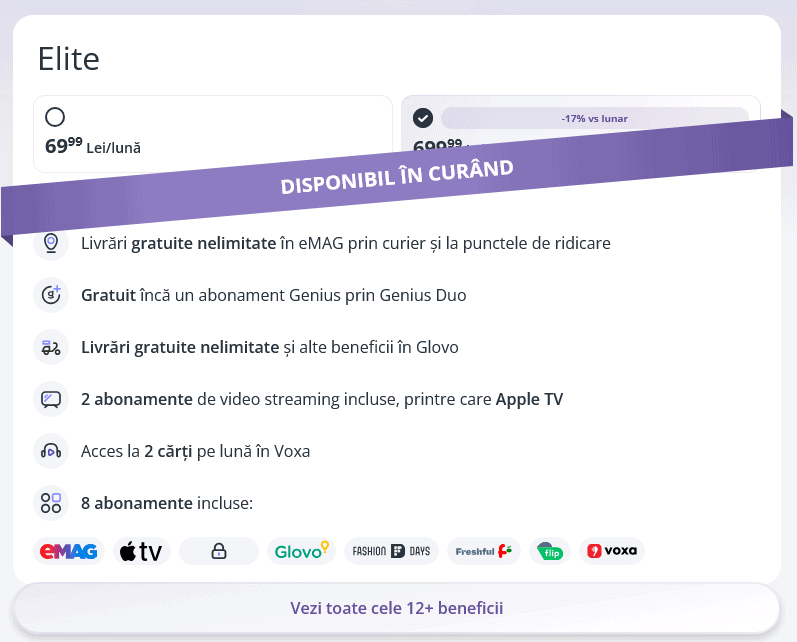
Task: Click the locked subscription padlock badge
Action: [x=219, y=551]
